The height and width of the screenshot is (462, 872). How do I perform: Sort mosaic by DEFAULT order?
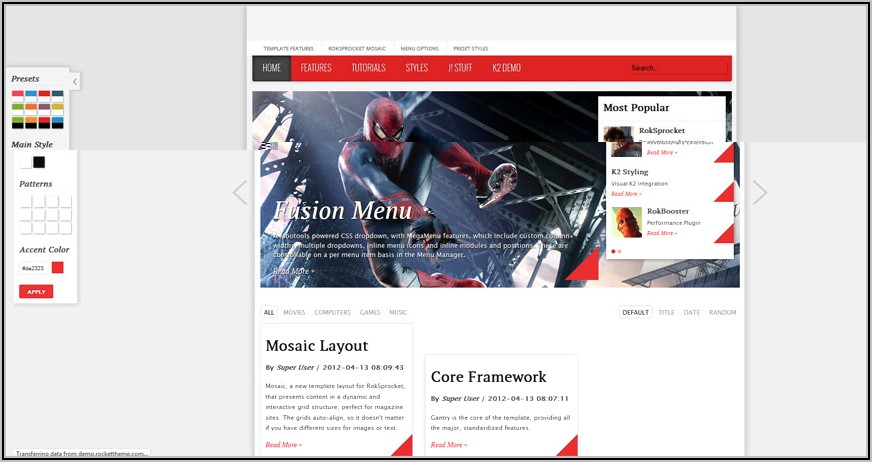(636, 312)
